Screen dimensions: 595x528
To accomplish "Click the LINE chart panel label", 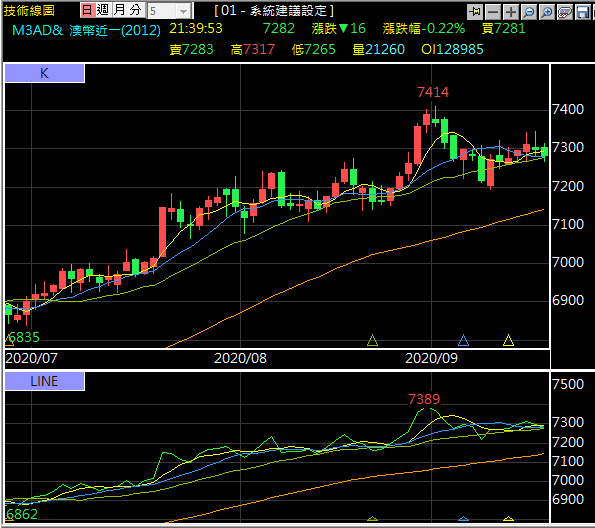I will [x=44, y=381].
